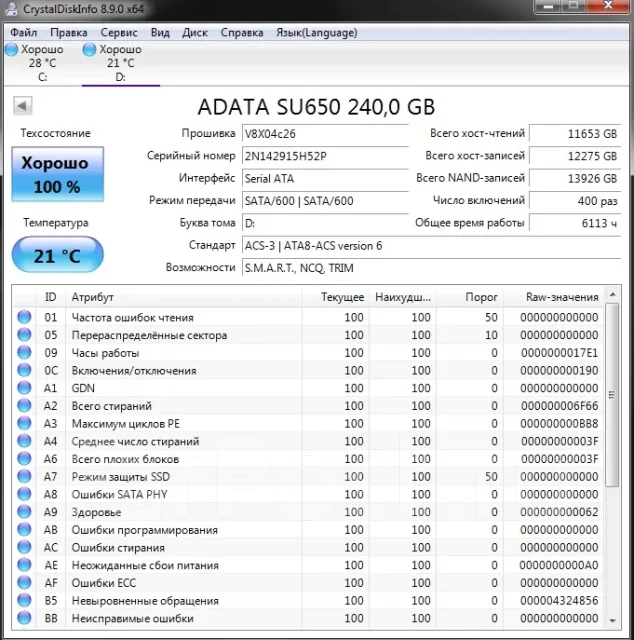Click raw value 000000000A0 of Неожиданные сбои питания
This screenshot has width=634, height=640.
[559, 565]
